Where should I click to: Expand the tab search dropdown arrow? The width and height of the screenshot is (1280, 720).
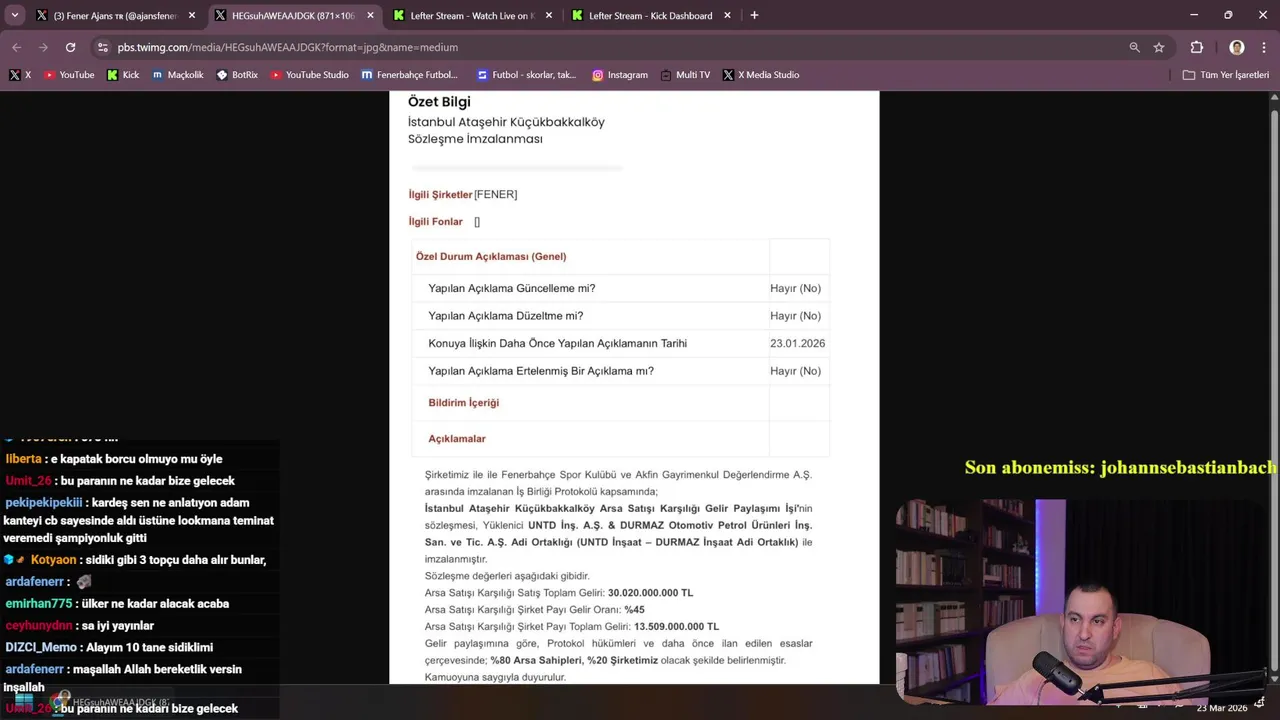[14, 16]
